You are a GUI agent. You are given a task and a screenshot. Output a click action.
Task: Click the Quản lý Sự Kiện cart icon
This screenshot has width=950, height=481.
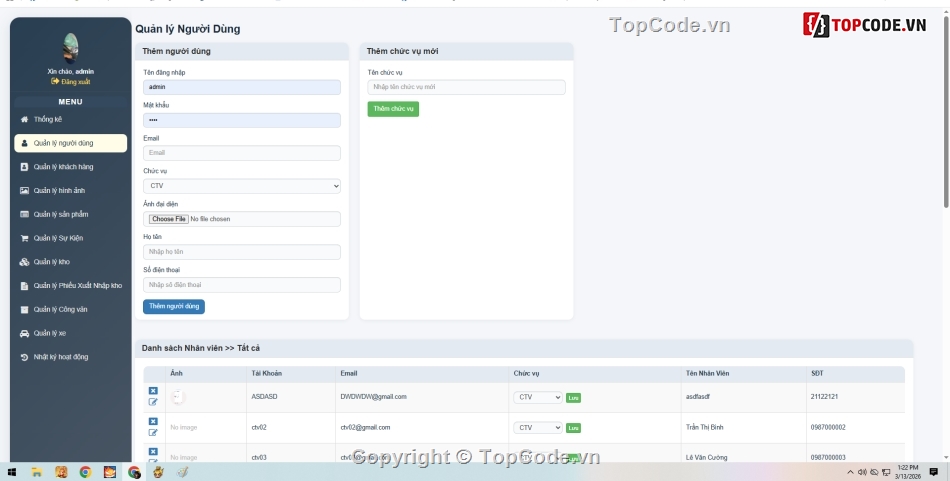coord(24,238)
